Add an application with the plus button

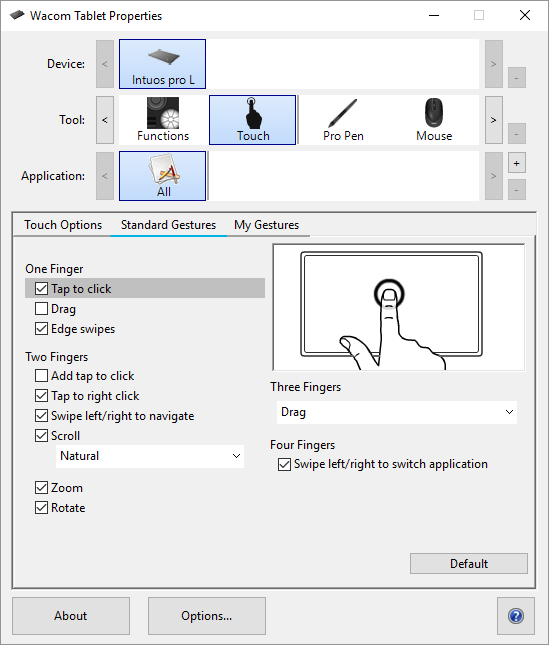[517, 163]
